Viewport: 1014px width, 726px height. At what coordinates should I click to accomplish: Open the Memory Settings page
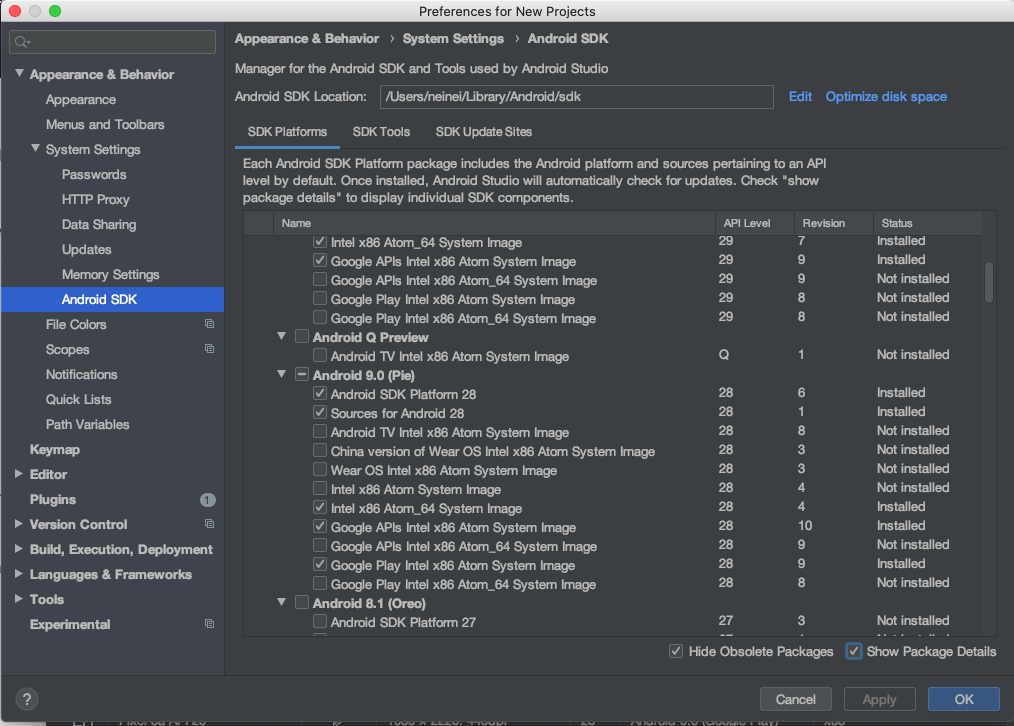(111, 275)
